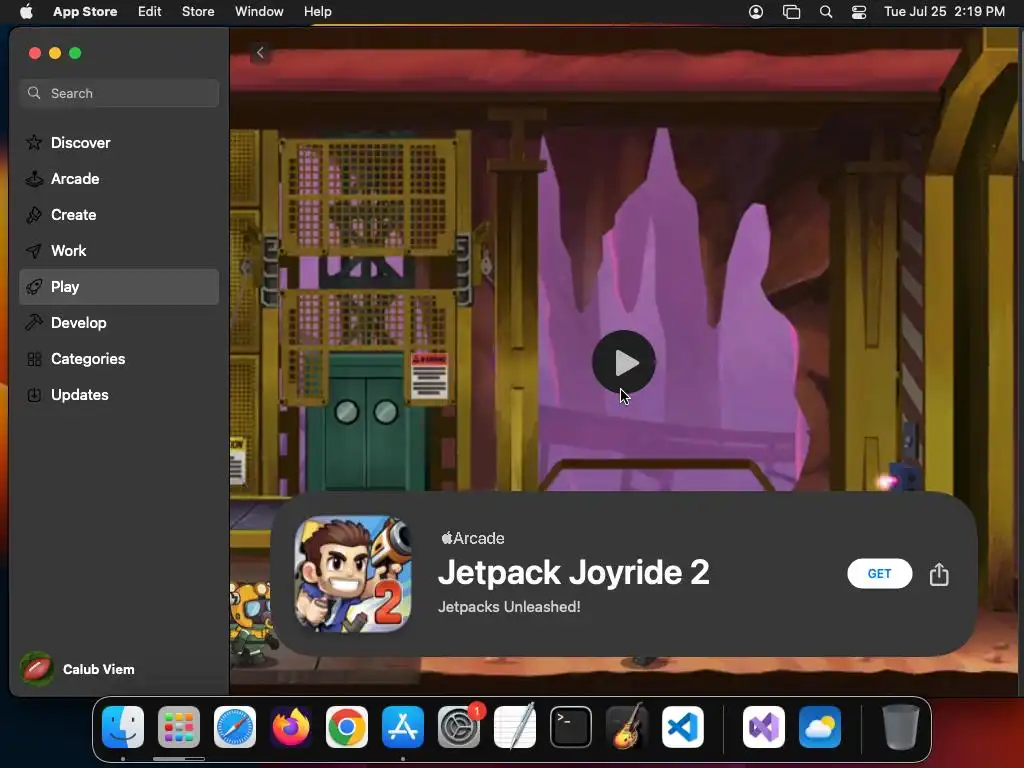Open the App Store menu
The image size is (1024, 768).
point(85,11)
